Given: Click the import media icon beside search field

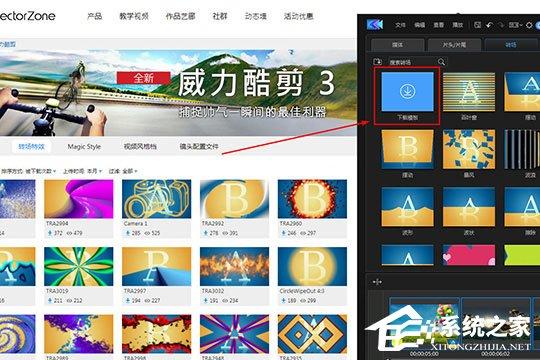Looking at the screenshot, I should tap(377, 62).
